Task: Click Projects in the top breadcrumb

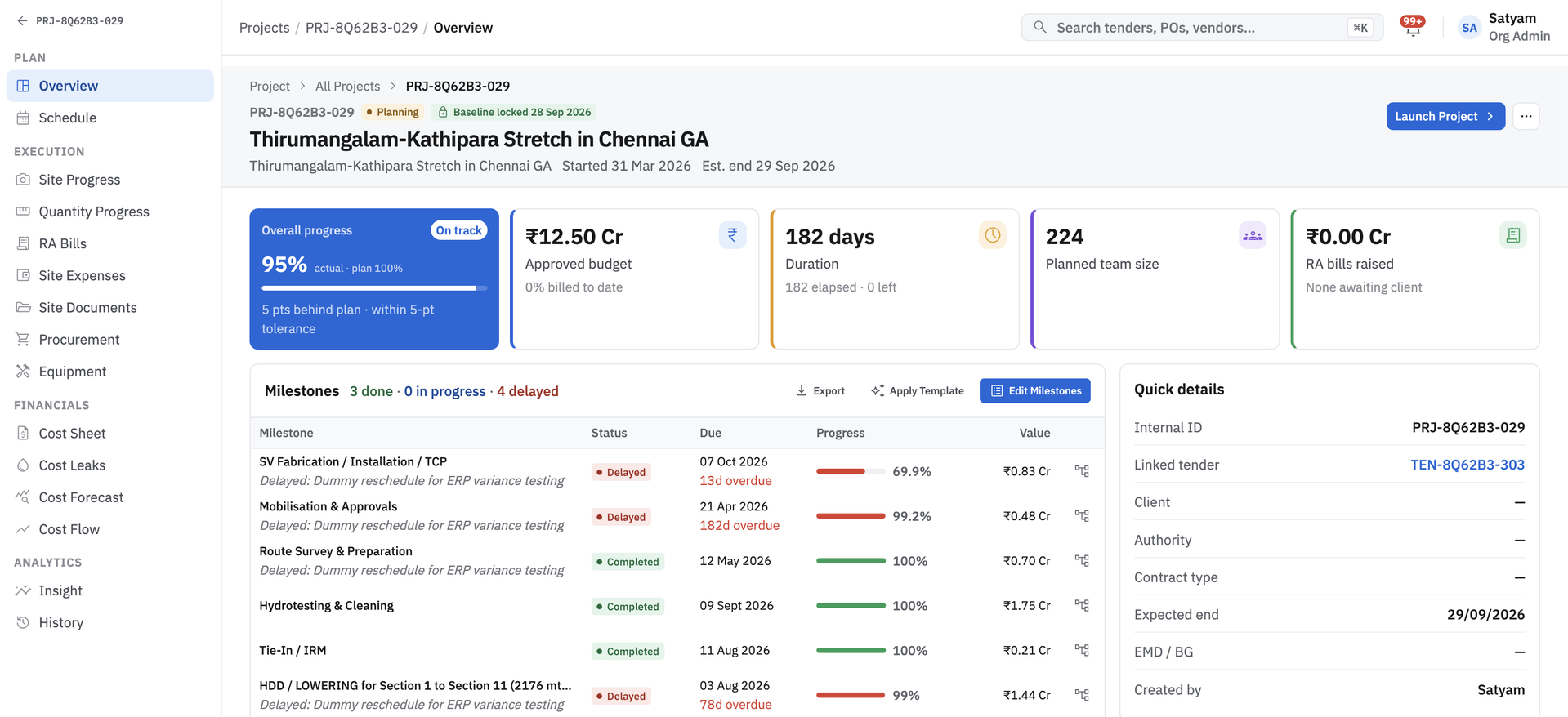Action: [264, 28]
